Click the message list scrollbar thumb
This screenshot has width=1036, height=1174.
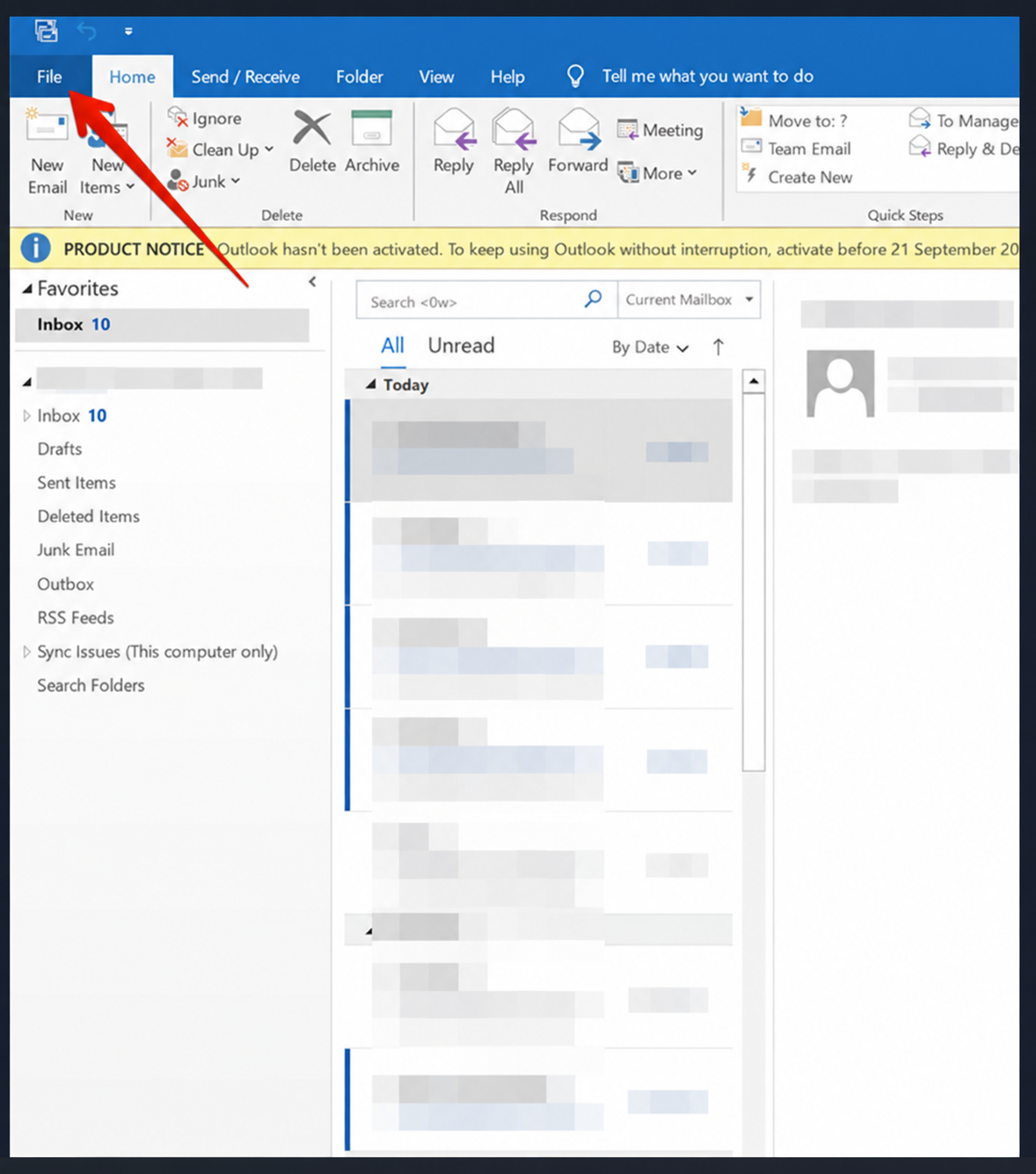pos(754,582)
